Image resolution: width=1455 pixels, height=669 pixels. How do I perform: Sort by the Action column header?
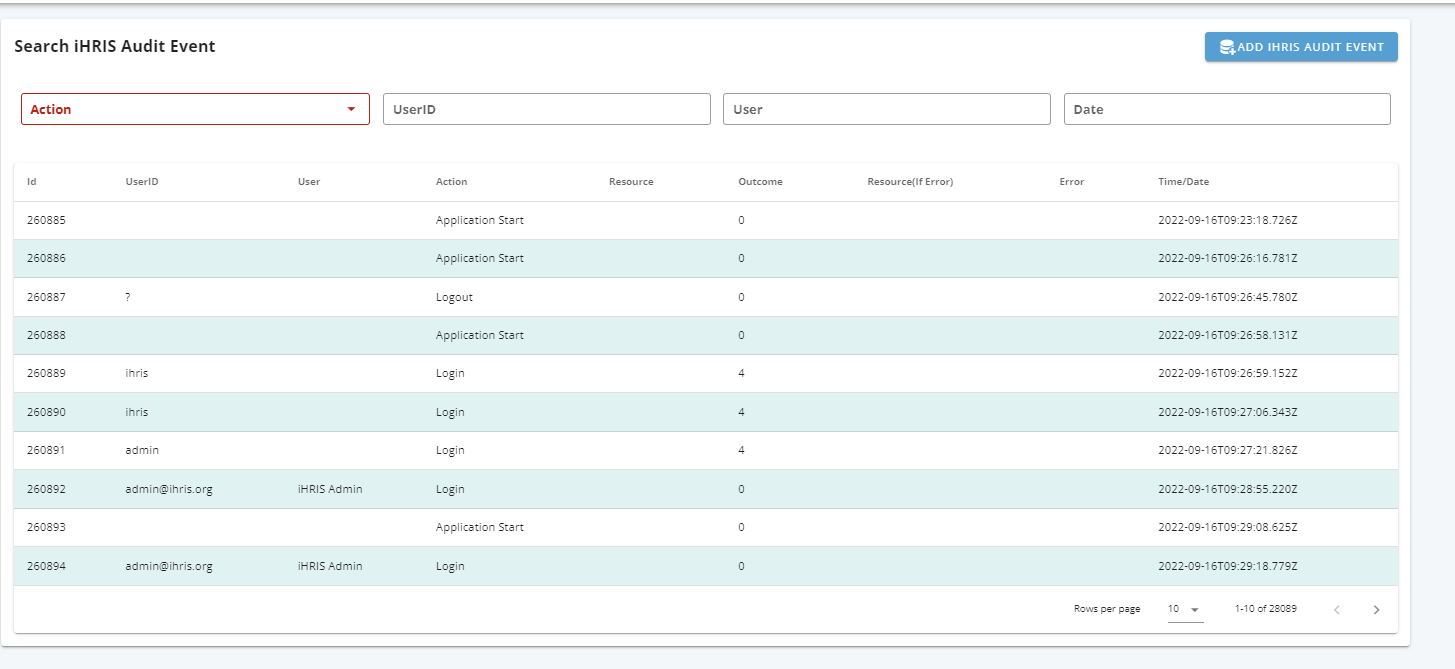point(451,182)
